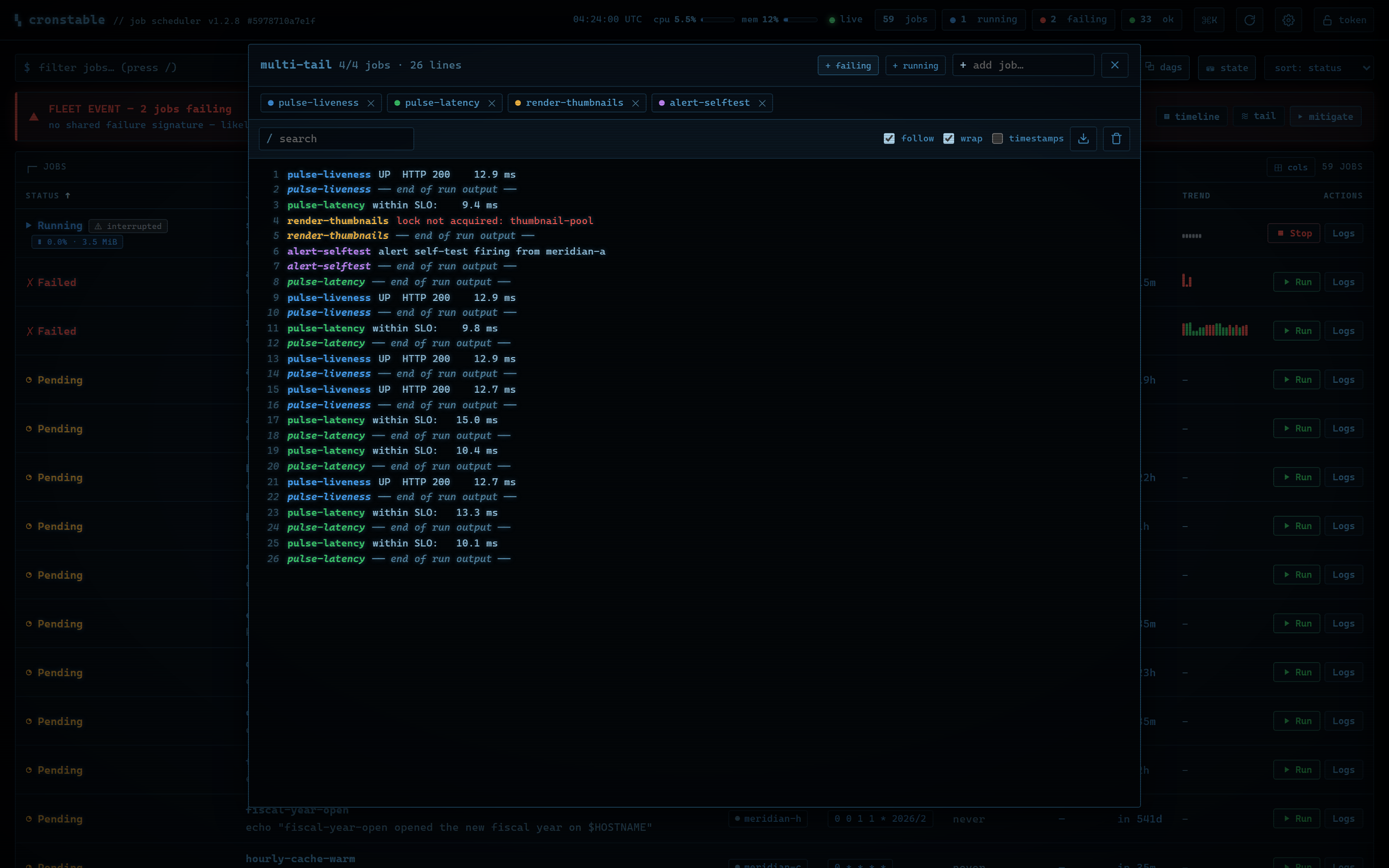Open the interrupted badge on Running row
1389x868 pixels.
tap(128, 226)
